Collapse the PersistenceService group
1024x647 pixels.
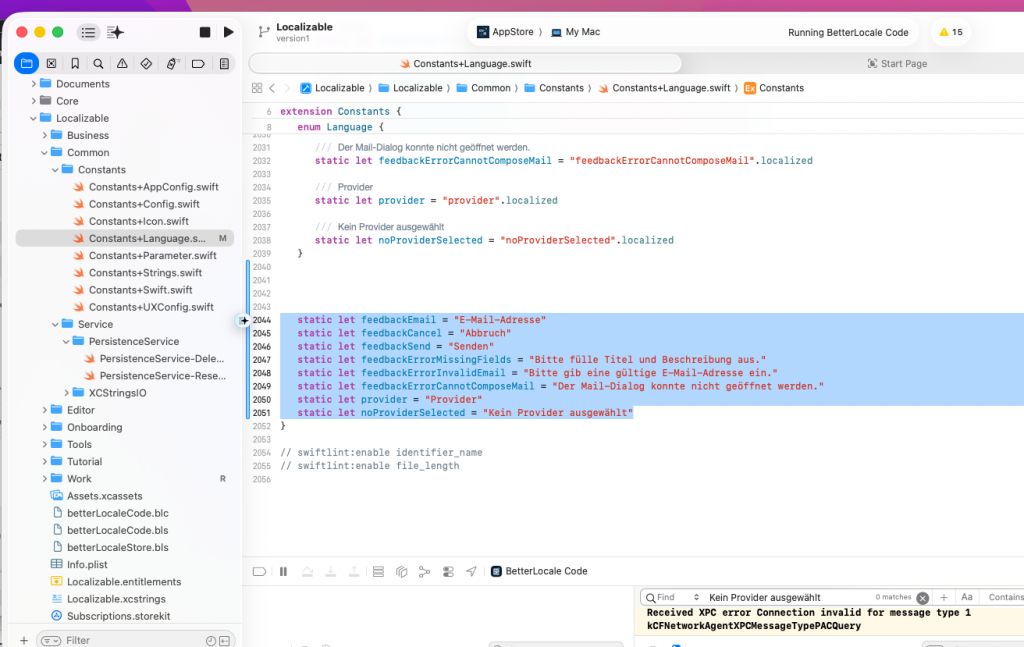(x=67, y=341)
